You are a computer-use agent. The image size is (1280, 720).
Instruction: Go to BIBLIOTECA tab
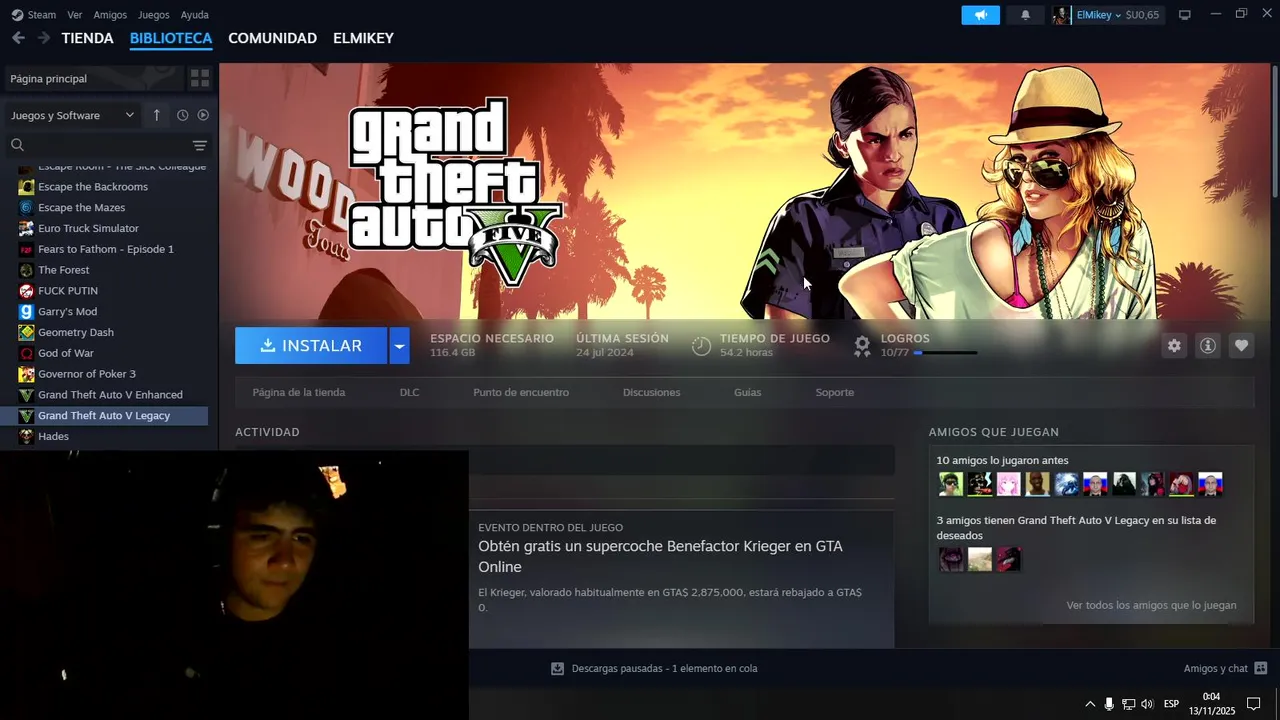171,38
